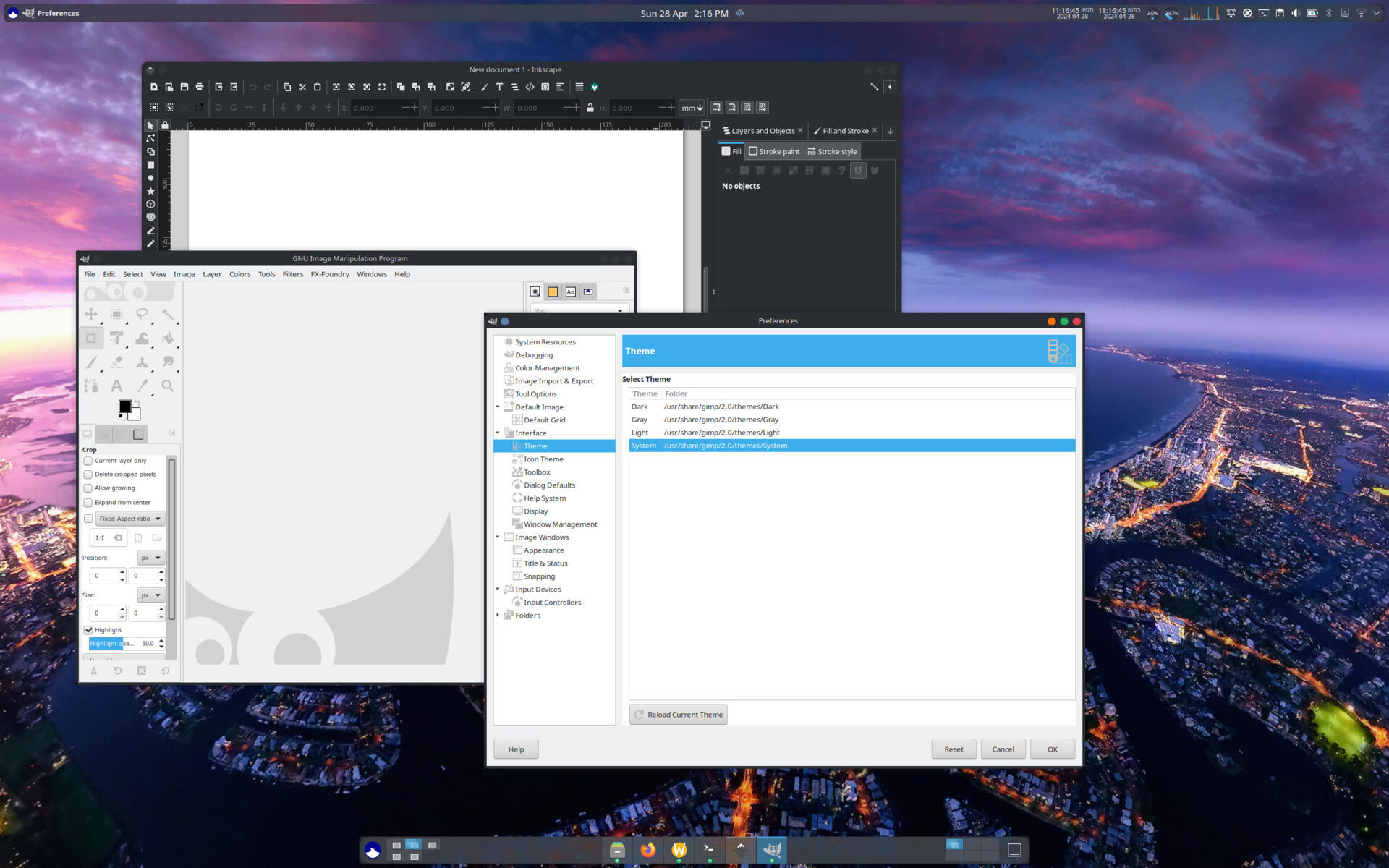Enable Current layer only checkbox
This screenshot has width=1389, height=868.
tap(88, 461)
